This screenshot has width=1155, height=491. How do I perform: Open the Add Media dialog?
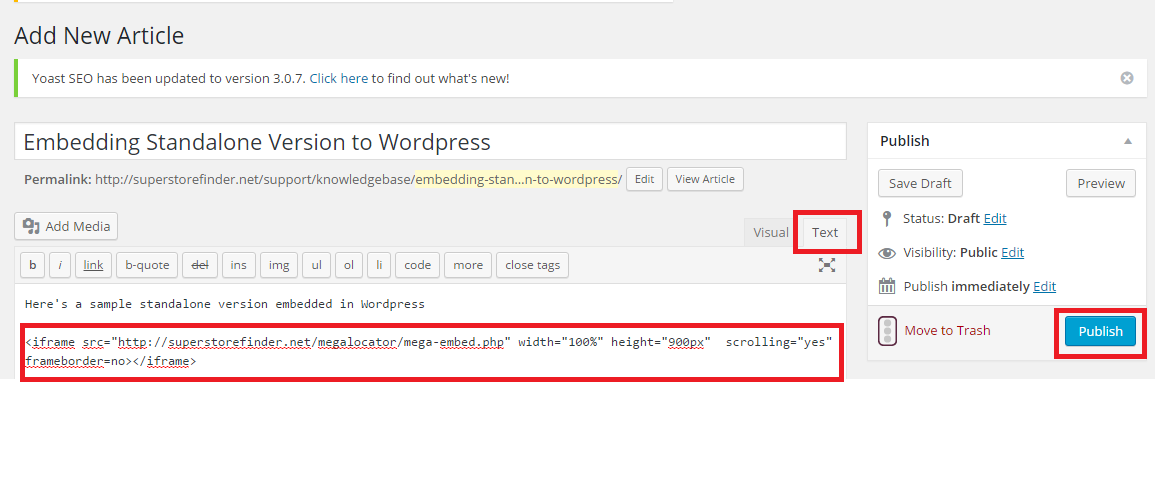coord(66,226)
